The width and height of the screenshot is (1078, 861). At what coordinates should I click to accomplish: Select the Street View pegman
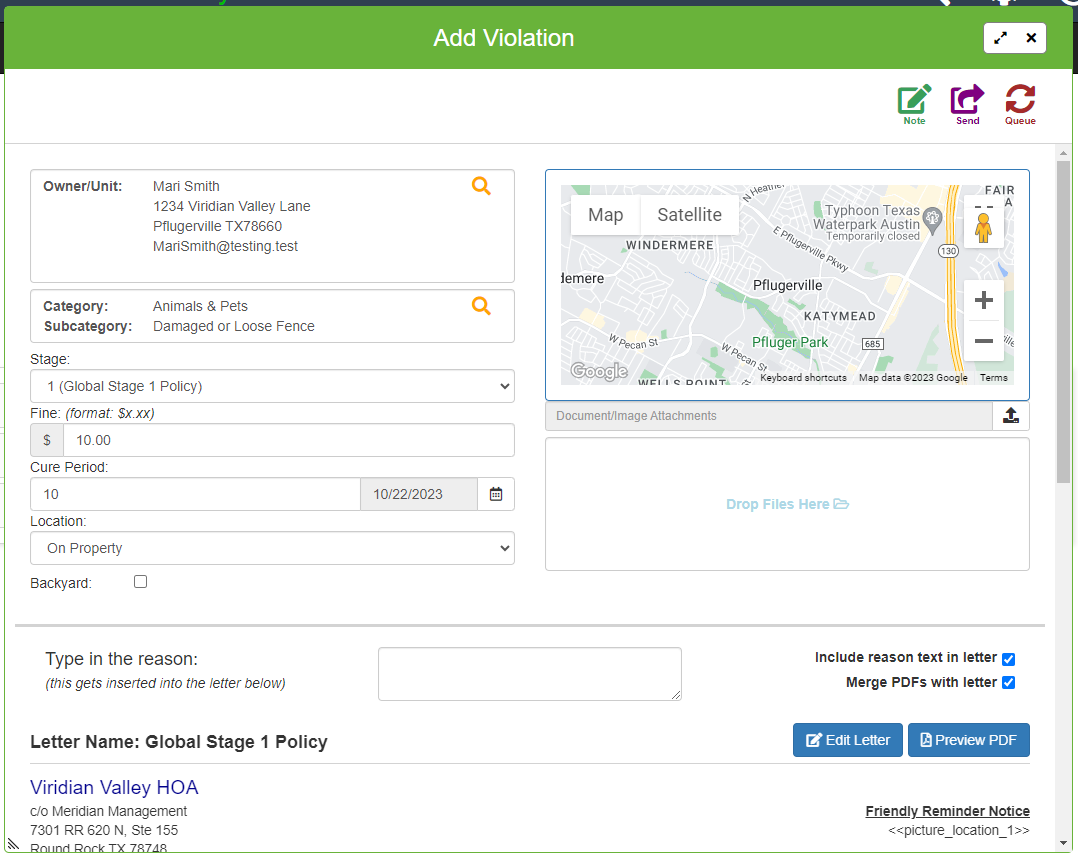(x=984, y=227)
